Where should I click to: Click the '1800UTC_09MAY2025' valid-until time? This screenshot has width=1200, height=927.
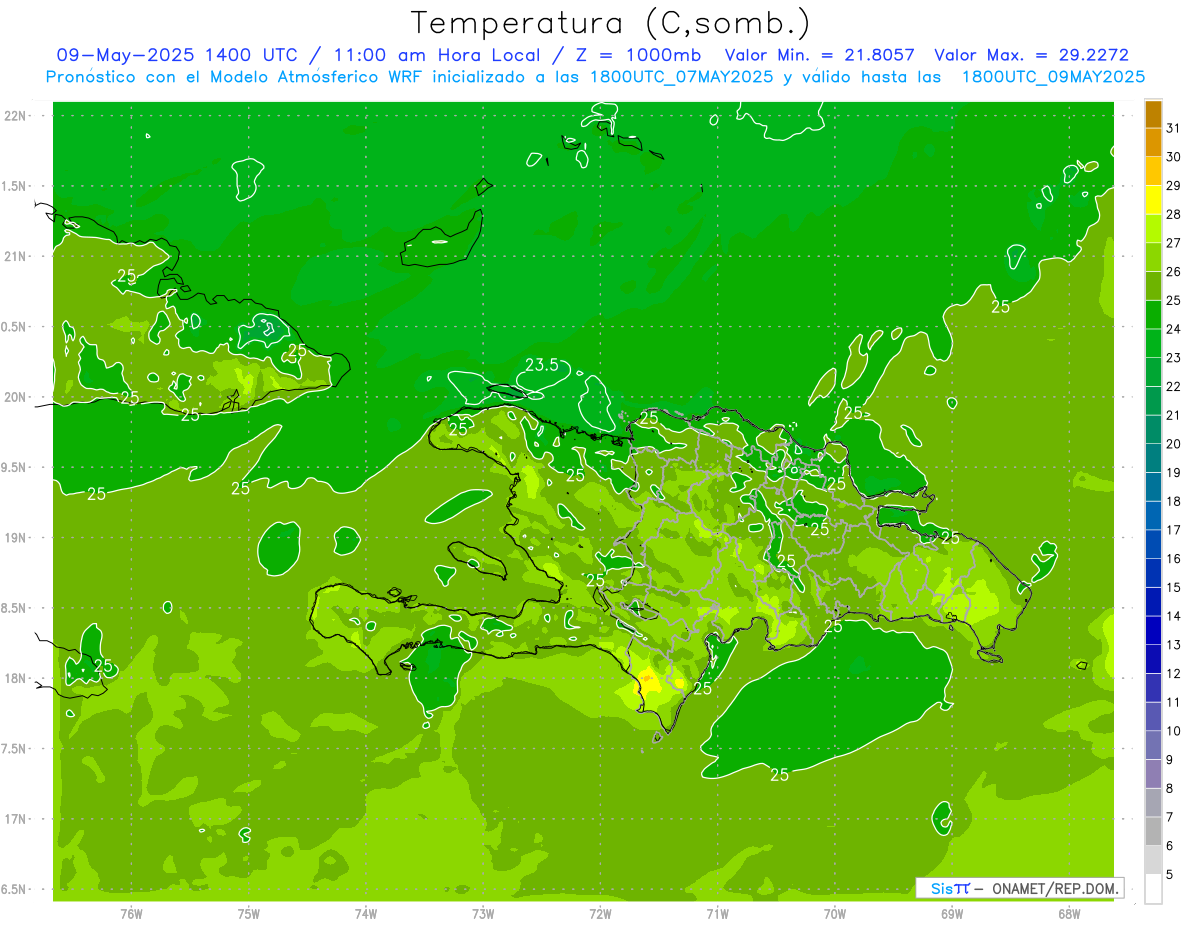click(x=1053, y=76)
